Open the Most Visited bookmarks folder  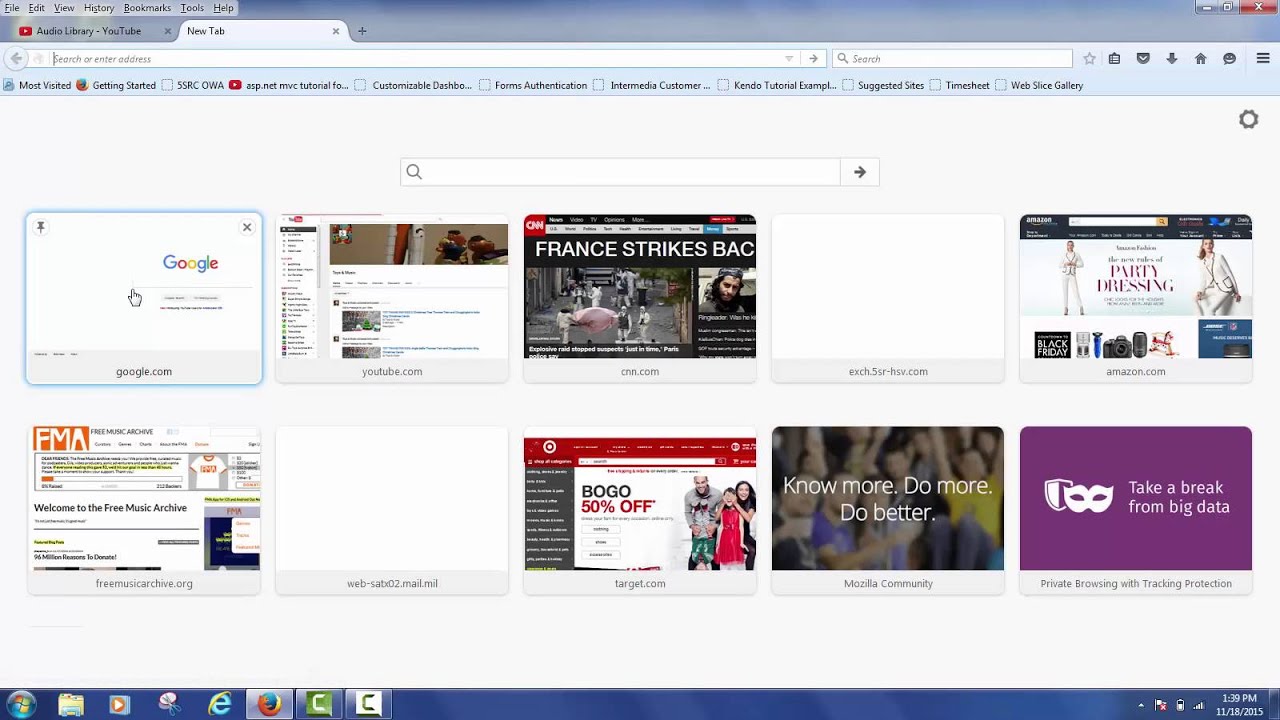point(38,86)
